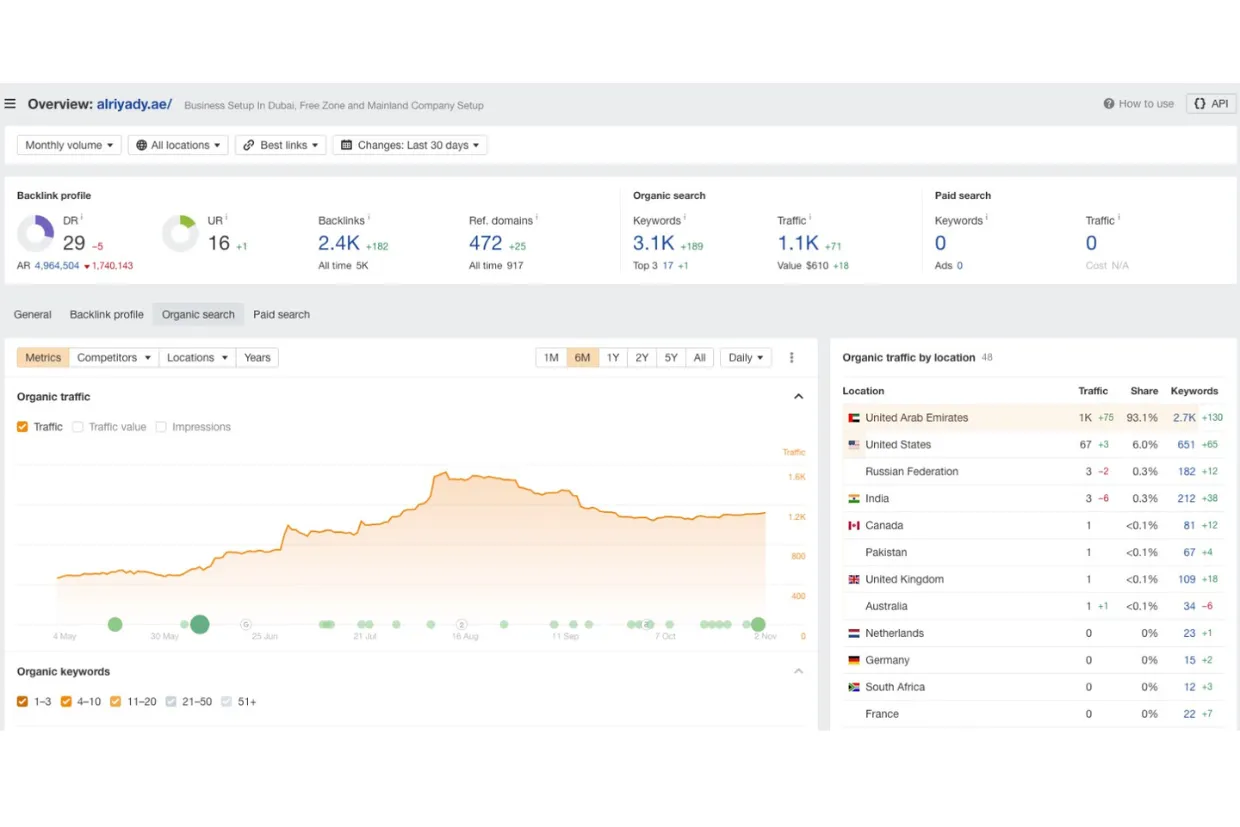This screenshot has width=1240, height=827.
Task: Collapse the Organic keywords section
Action: pos(798,671)
